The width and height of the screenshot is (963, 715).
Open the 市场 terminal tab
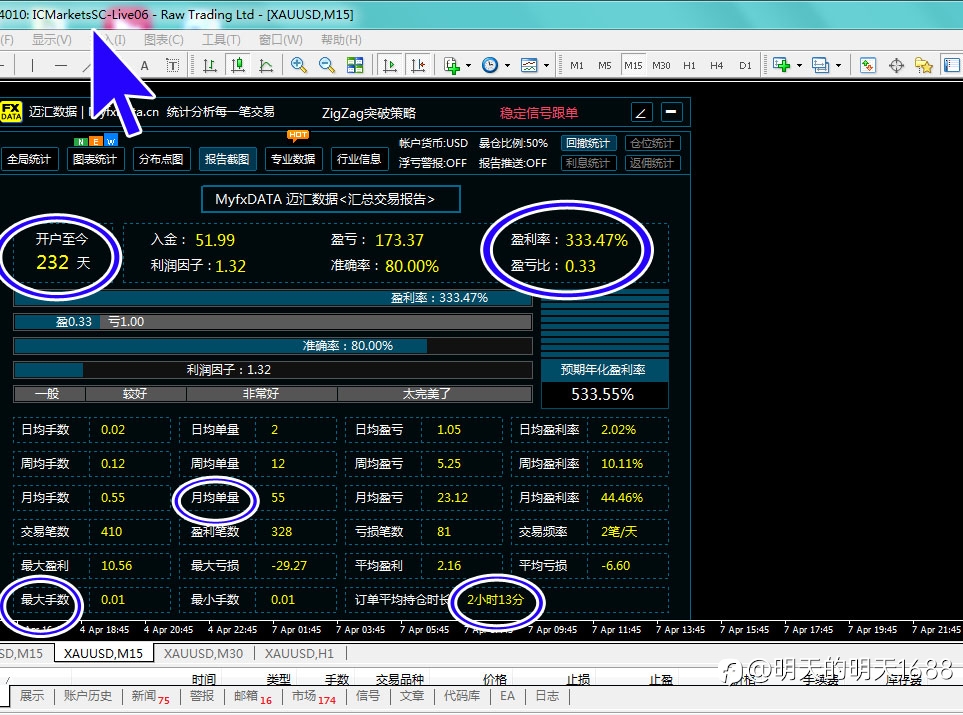pyautogui.click(x=313, y=697)
